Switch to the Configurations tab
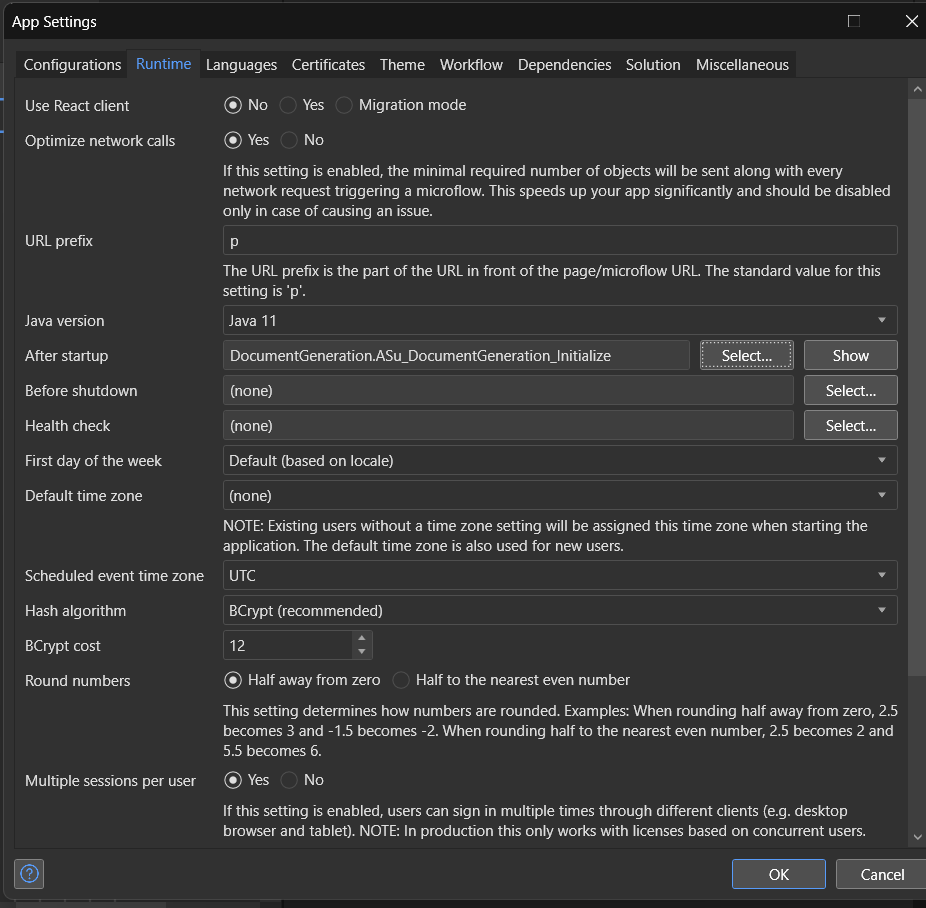Viewport: 926px width, 908px height. [70, 64]
